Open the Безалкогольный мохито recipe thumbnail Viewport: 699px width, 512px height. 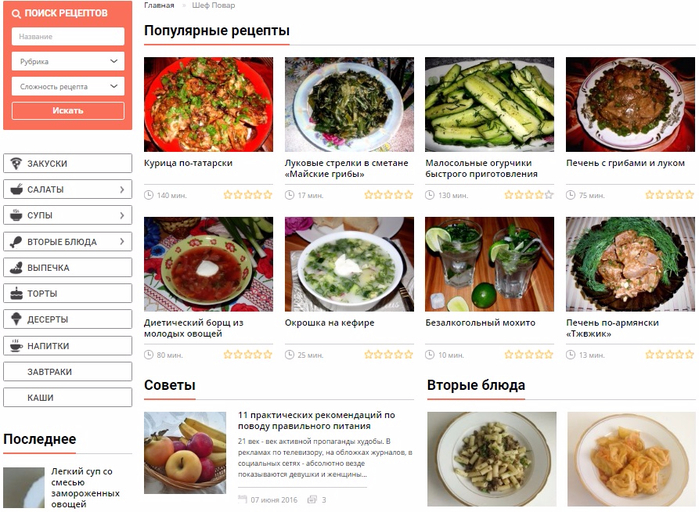(x=489, y=264)
